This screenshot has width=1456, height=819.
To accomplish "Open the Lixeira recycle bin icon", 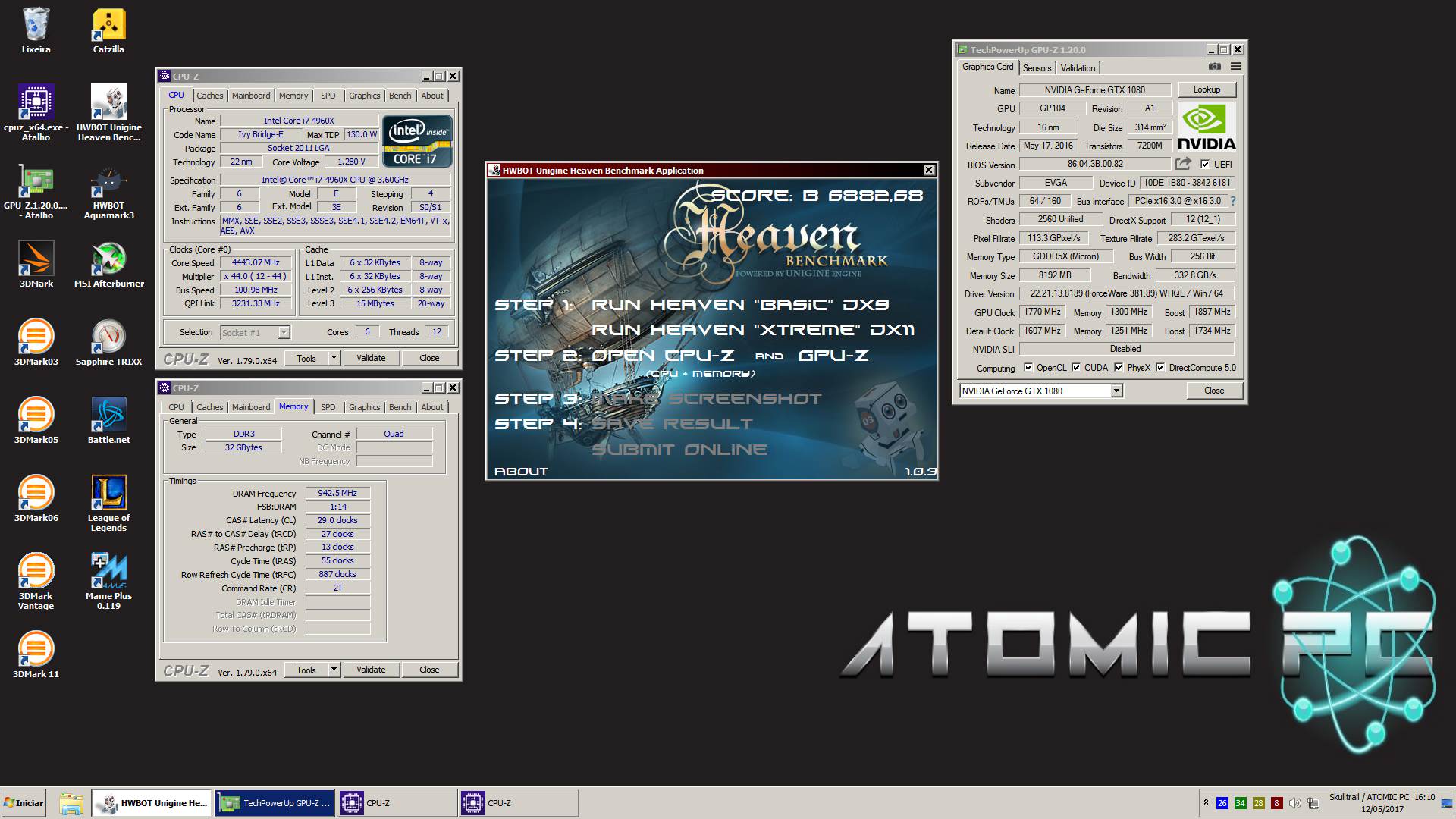I will (36, 30).
